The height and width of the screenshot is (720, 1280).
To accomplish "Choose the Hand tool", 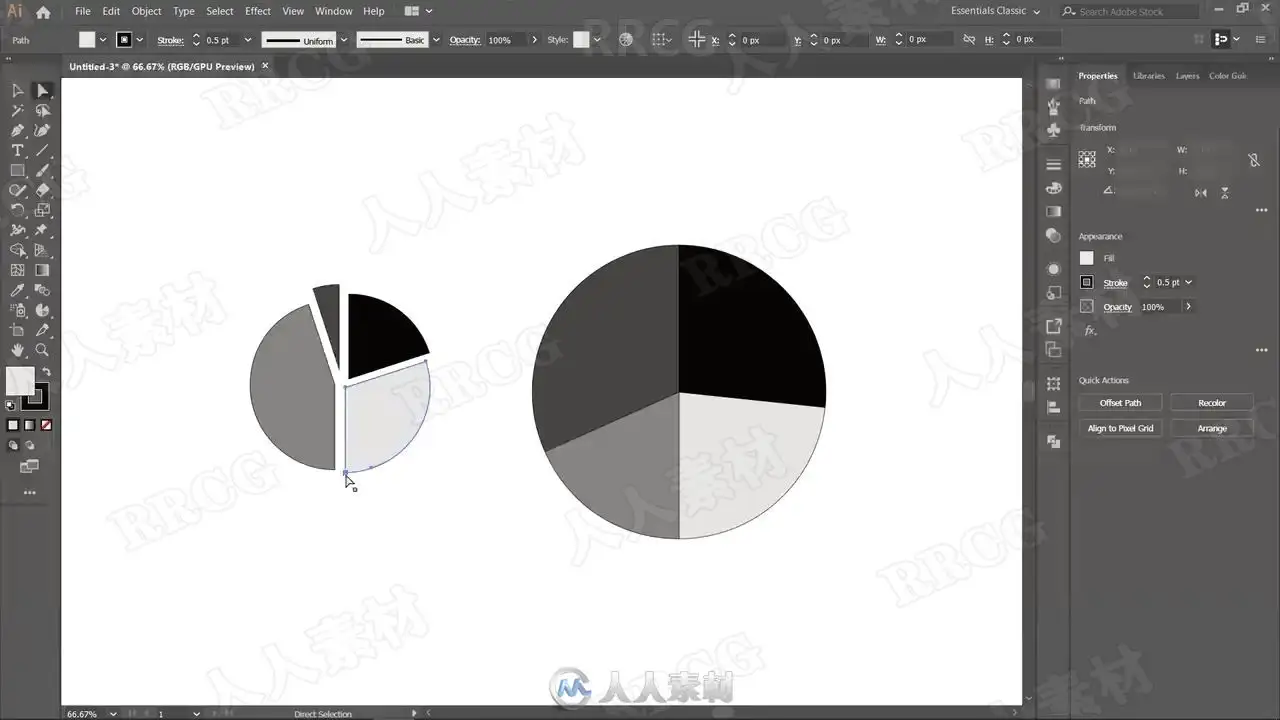I will [17, 350].
